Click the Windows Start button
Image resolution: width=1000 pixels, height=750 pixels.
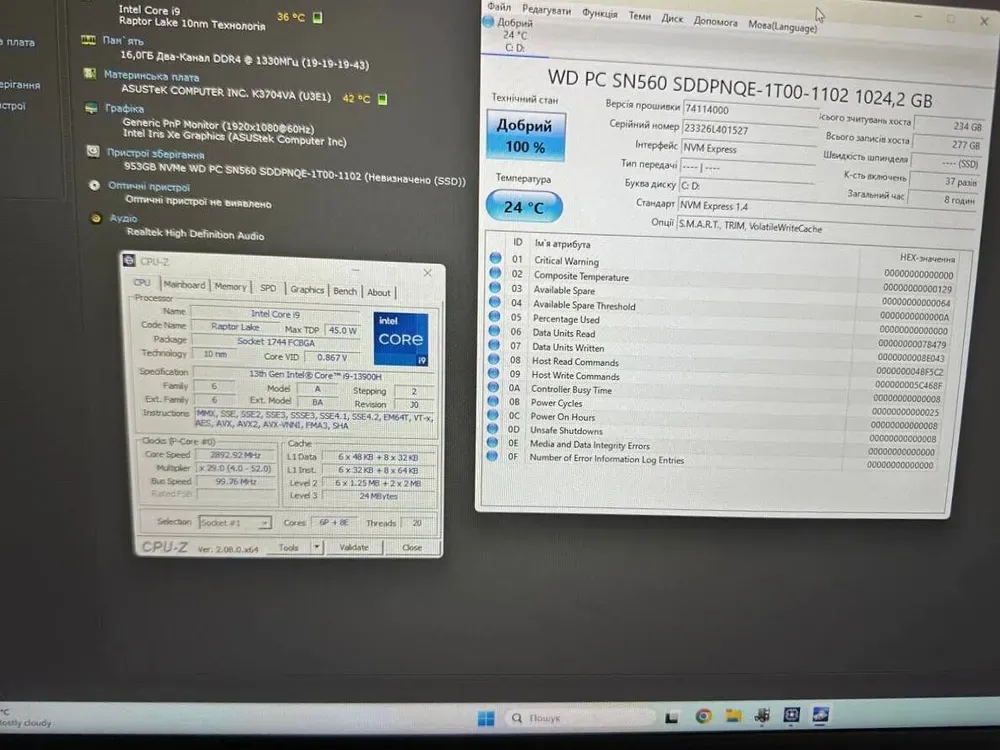tap(486, 718)
